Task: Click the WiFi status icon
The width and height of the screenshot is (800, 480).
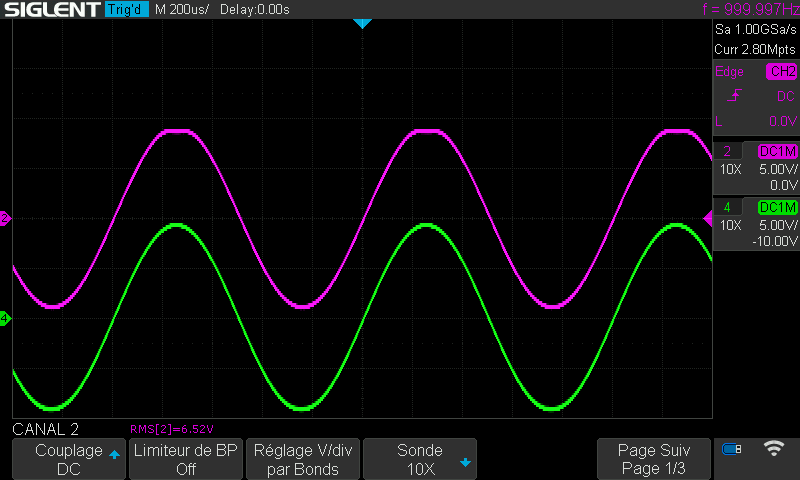Action: tap(773, 448)
